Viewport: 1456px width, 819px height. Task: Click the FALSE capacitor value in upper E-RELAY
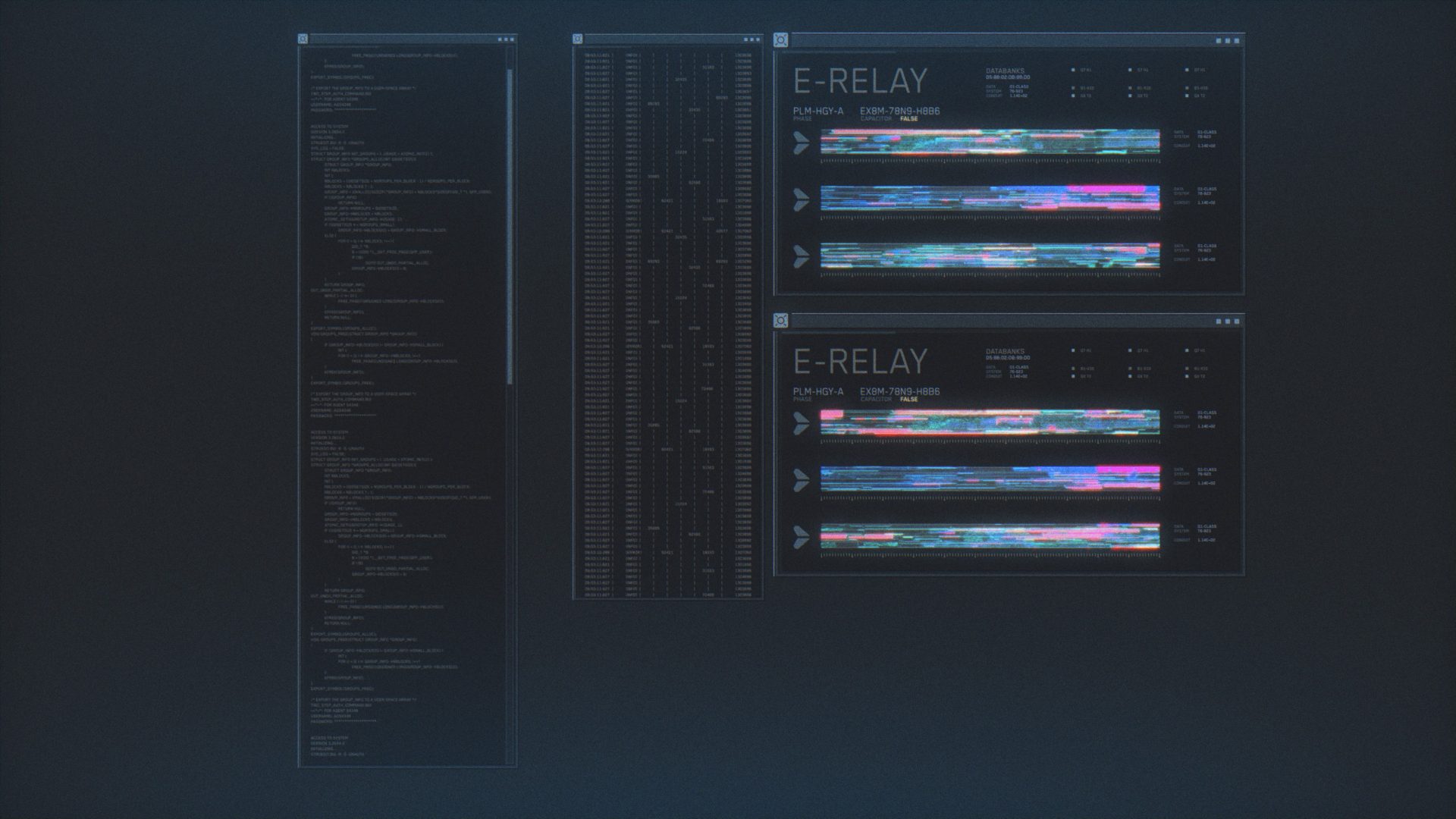coord(908,119)
